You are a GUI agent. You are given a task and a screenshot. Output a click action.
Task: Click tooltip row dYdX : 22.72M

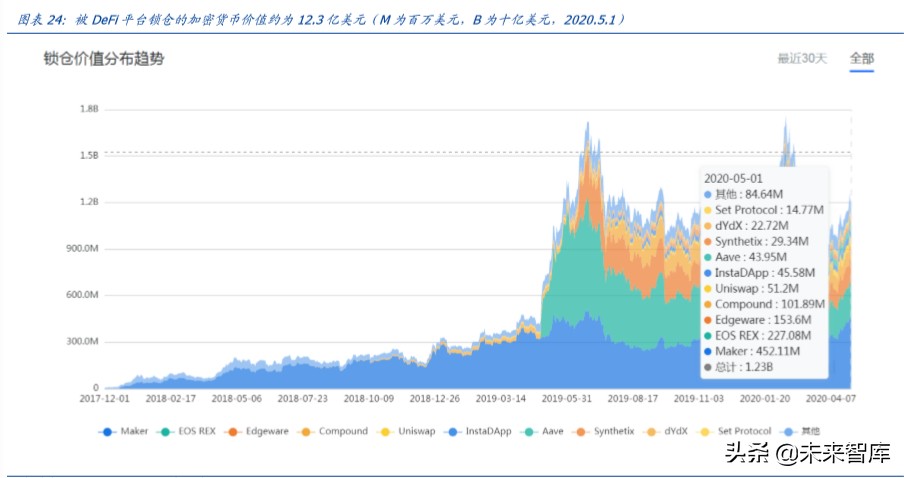pos(746,225)
